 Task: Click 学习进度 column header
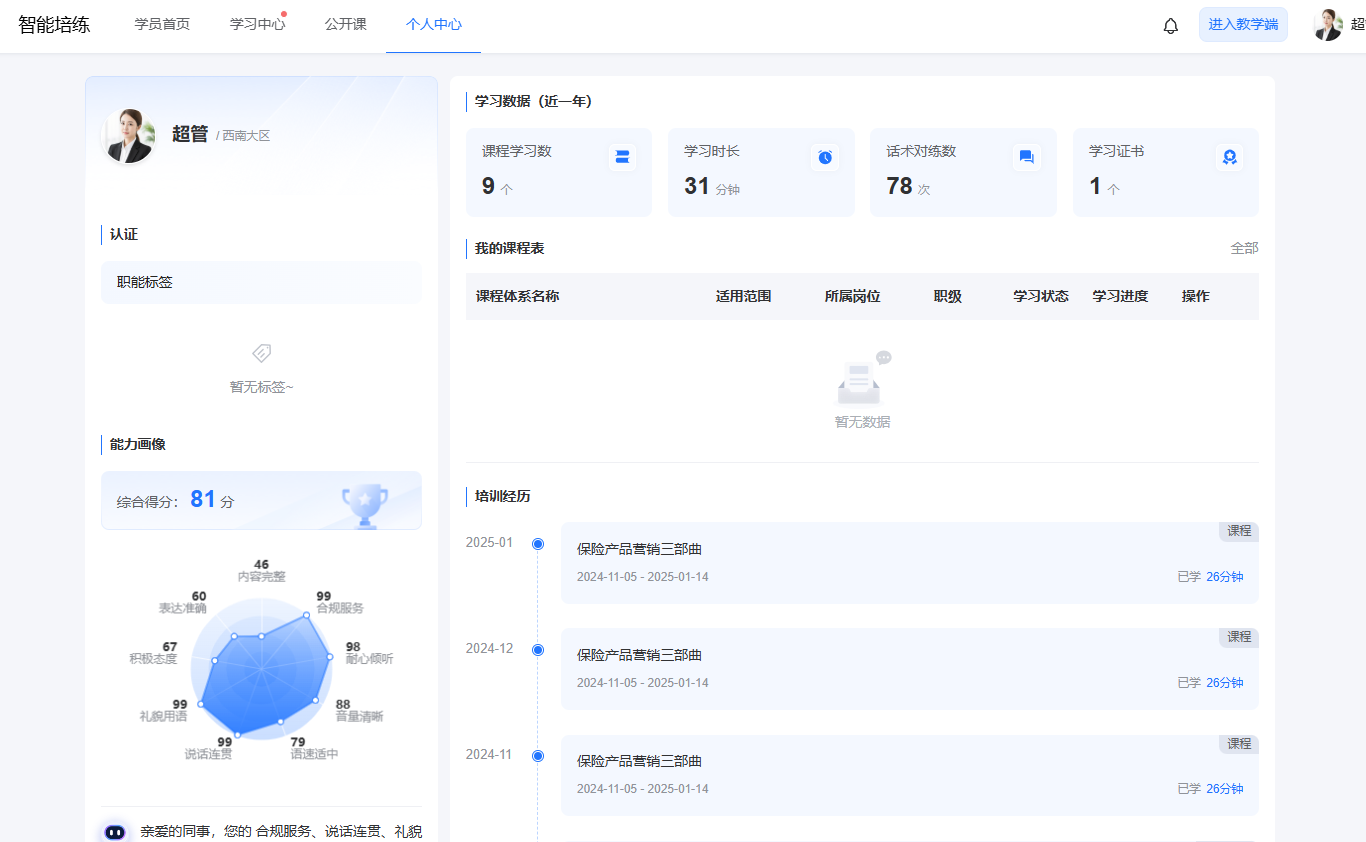point(1120,297)
